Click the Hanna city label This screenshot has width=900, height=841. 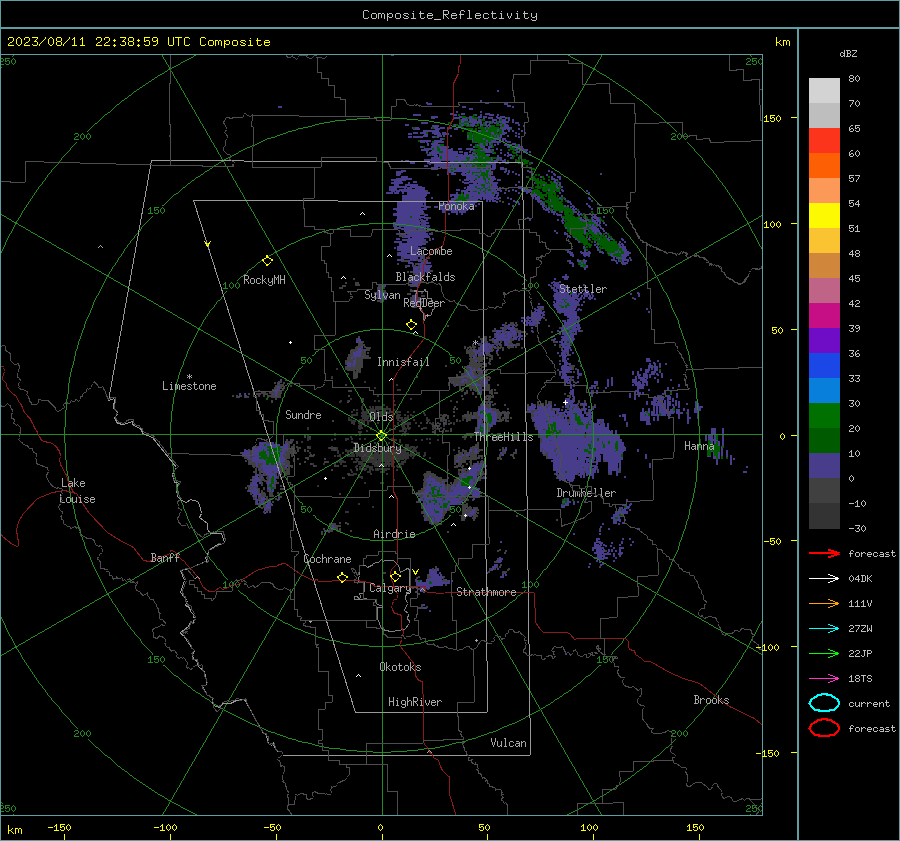coord(699,446)
